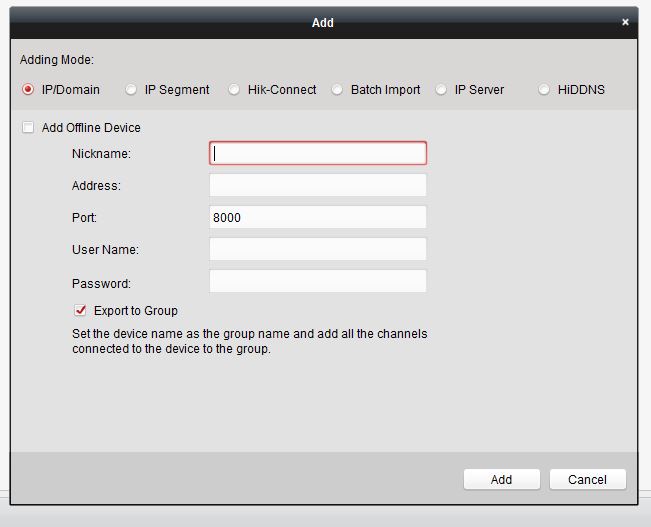Click into the Nickname input field
The image size is (651, 527).
click(x=317, y=153)
